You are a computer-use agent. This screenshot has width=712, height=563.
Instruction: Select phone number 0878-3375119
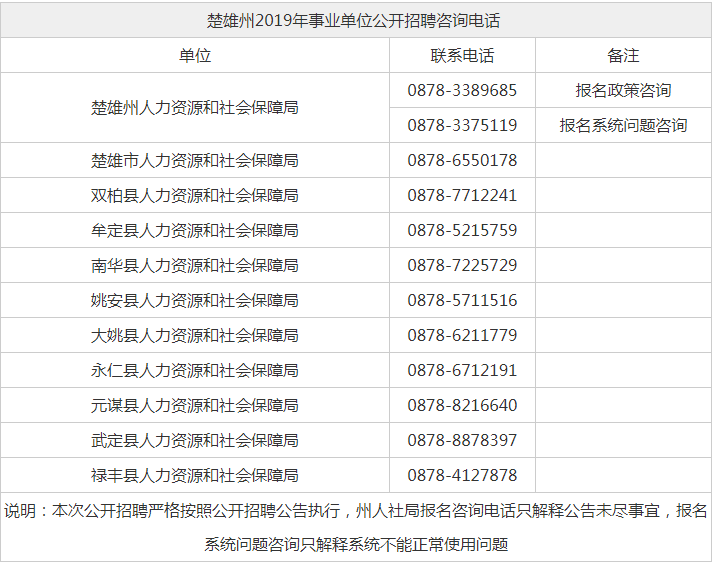pos(462,125)
